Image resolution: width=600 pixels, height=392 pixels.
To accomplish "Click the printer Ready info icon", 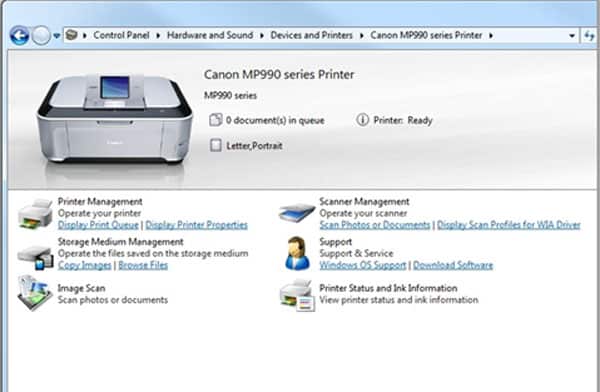I will click(x=362, y=120).
